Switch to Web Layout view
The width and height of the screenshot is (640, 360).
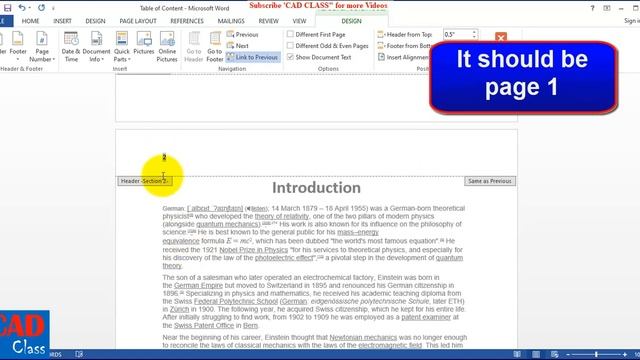[554, 354]
